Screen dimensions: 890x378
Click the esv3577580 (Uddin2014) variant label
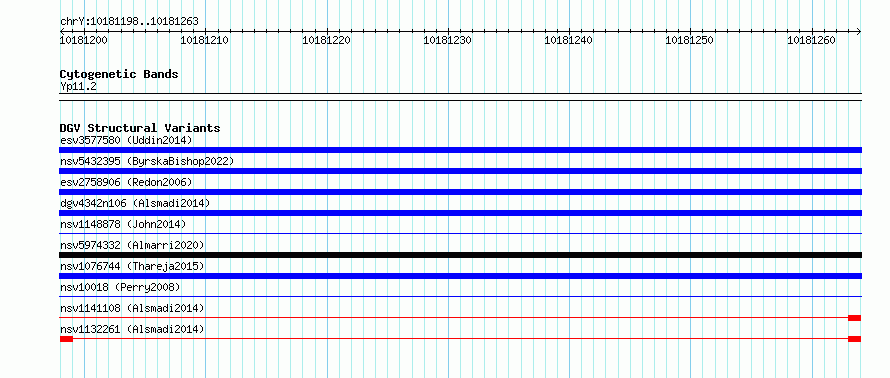click(x=126, y=140)
